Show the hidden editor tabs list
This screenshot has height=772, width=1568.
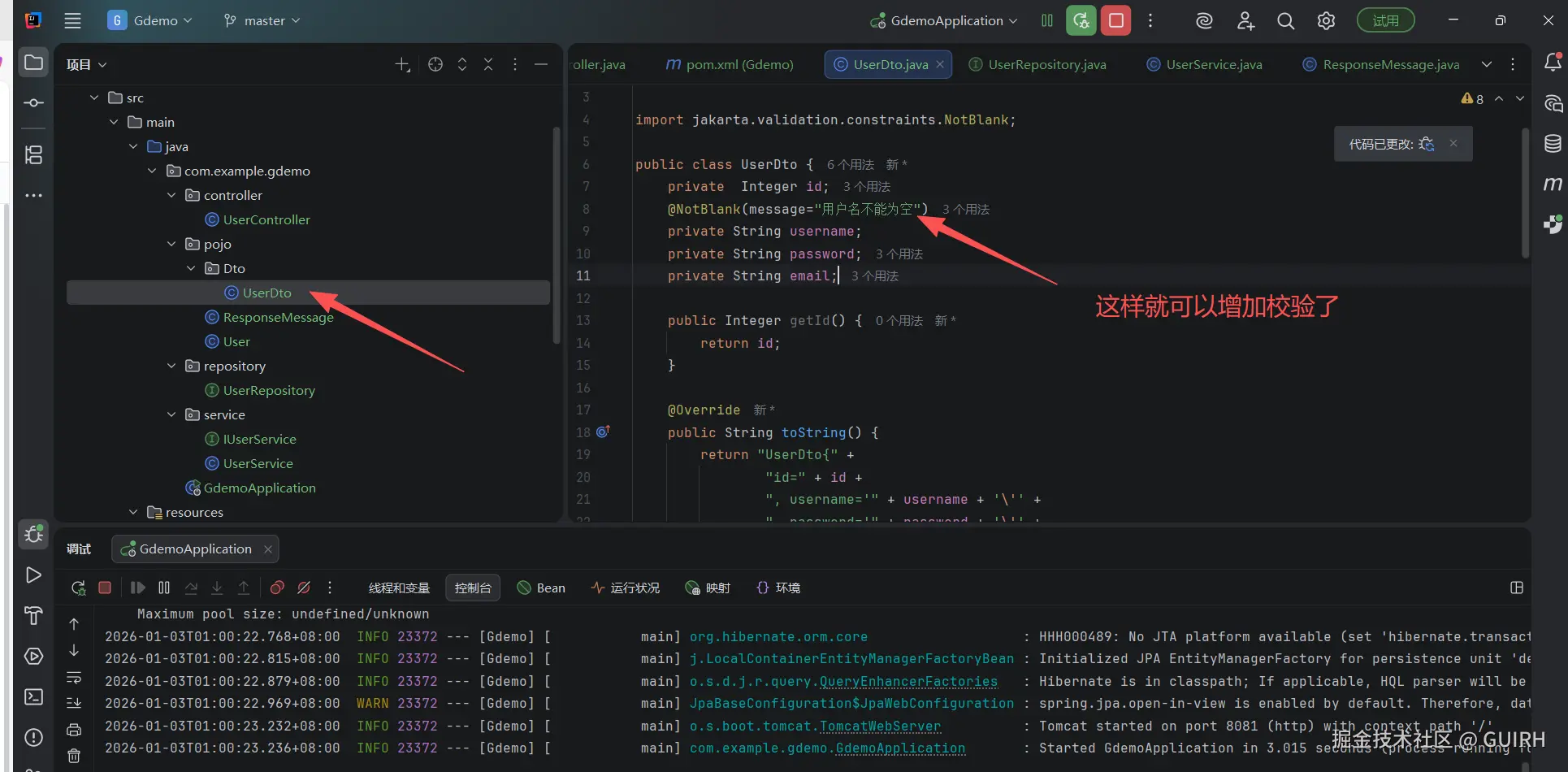[1487, 64]
